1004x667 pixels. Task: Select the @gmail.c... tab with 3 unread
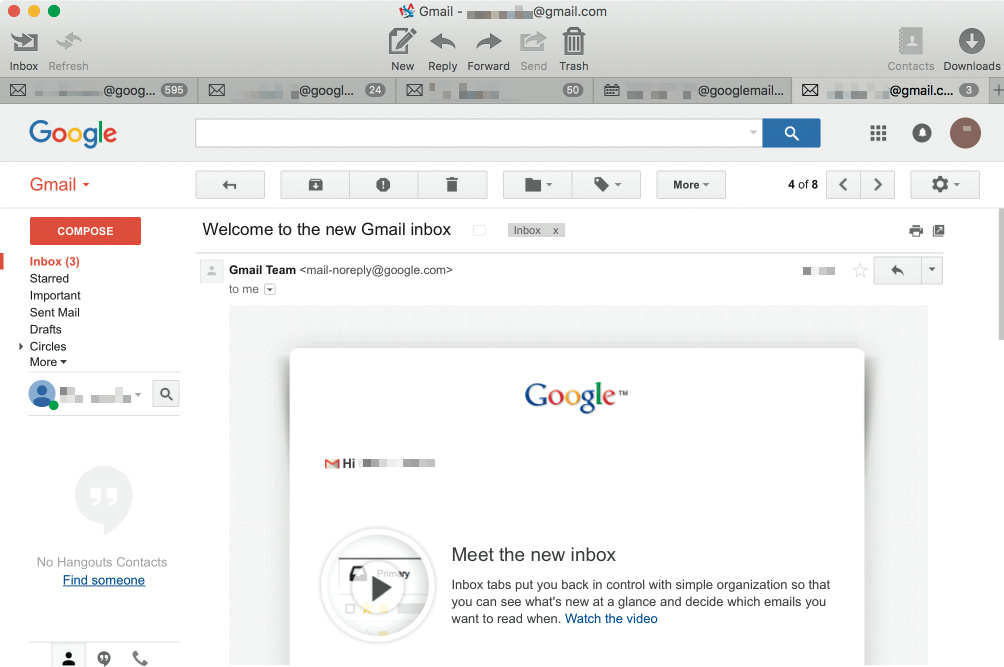[x=891, y=90]
